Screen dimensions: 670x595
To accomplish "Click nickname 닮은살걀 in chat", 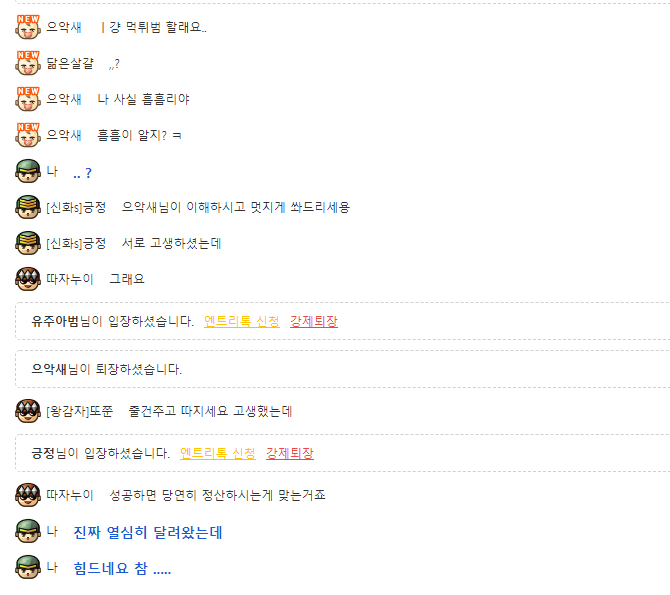I will coord(70,63).
